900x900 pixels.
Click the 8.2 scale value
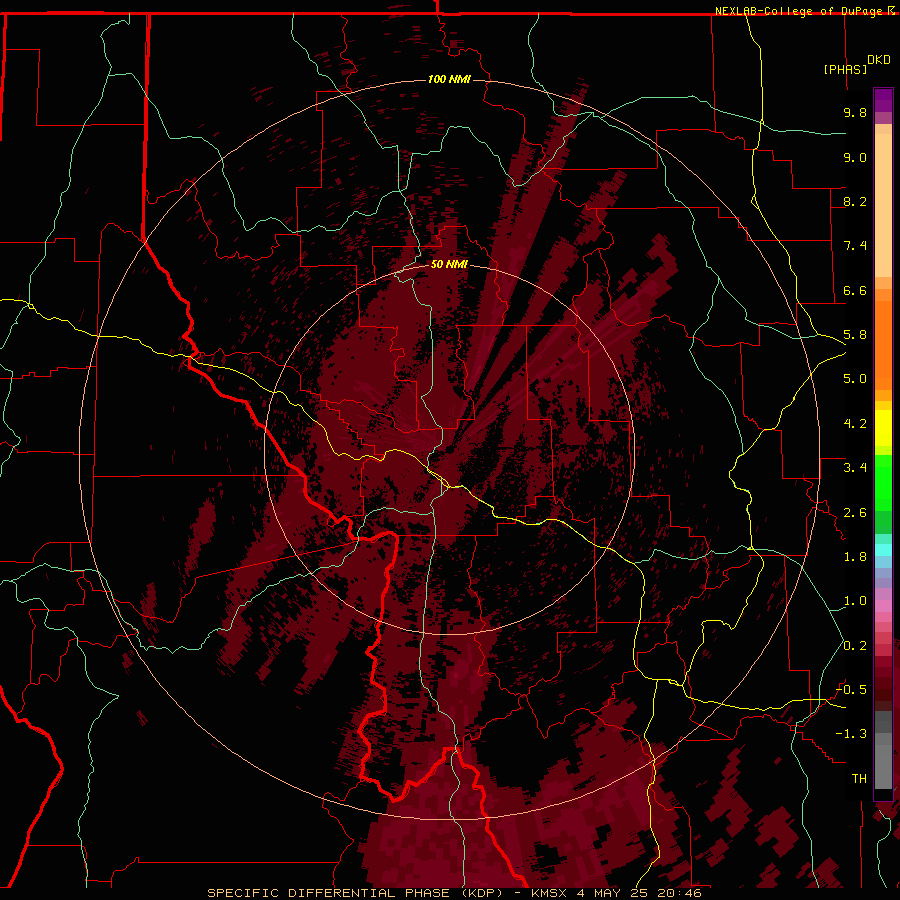pos(855,201)
